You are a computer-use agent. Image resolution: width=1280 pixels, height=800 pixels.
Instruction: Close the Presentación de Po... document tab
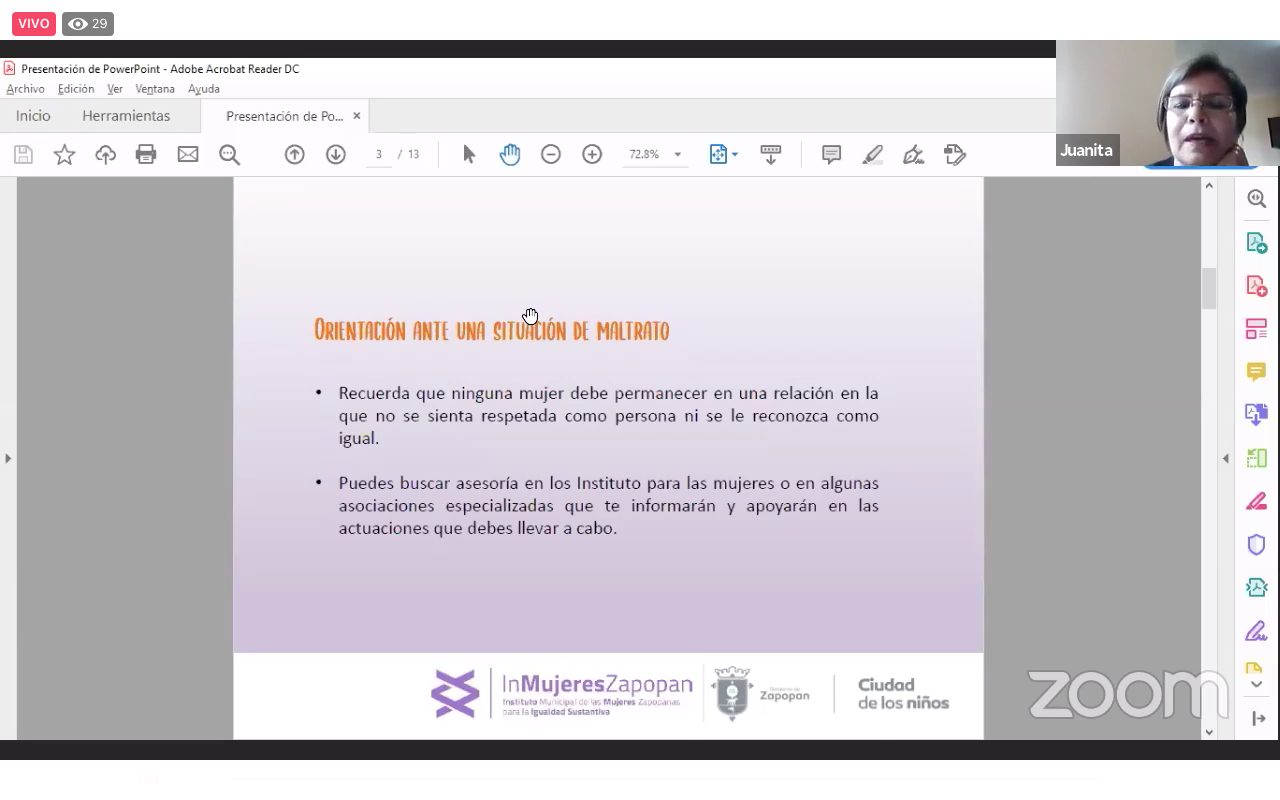pos(357,116)
